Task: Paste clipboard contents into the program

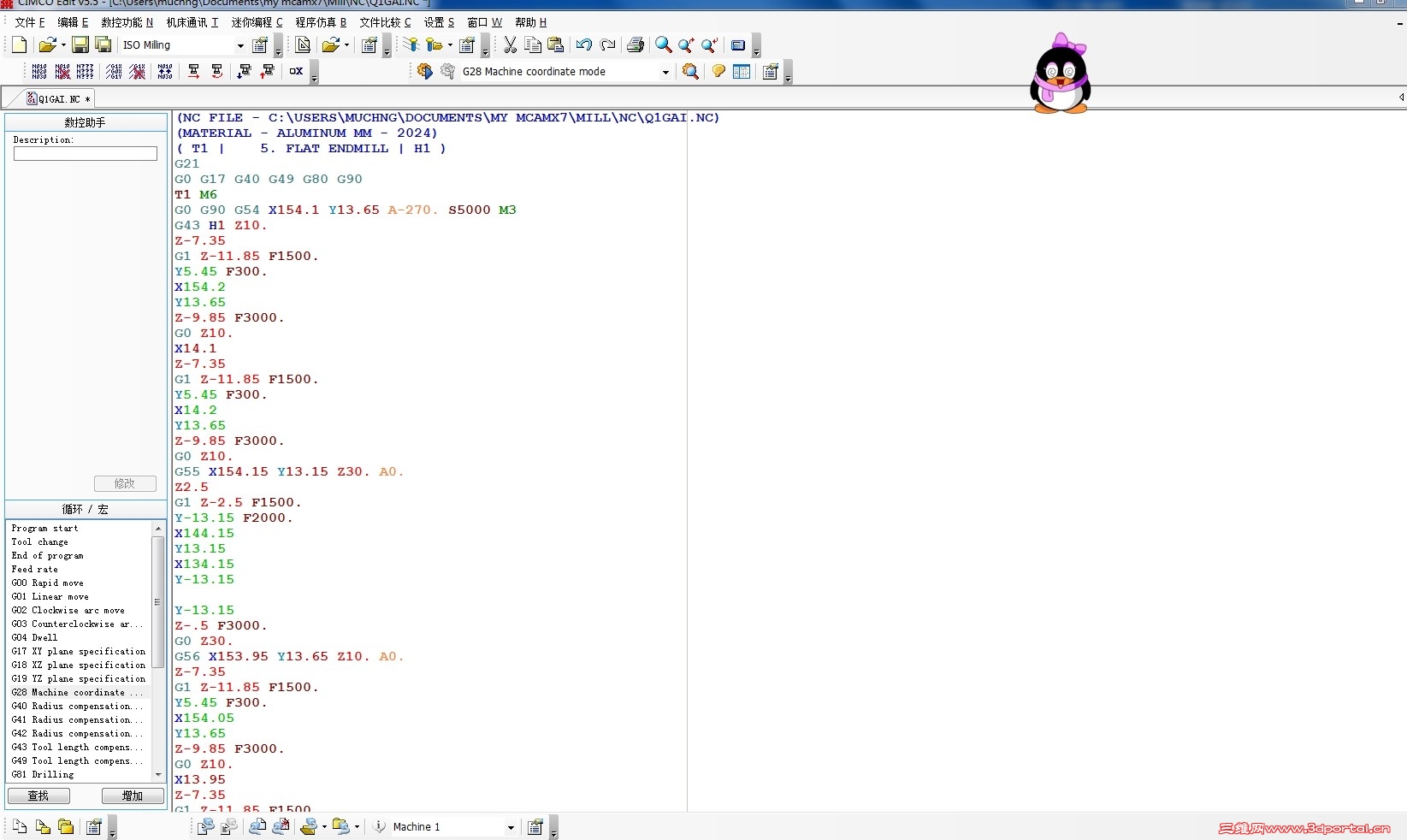Action: (554, 44)
